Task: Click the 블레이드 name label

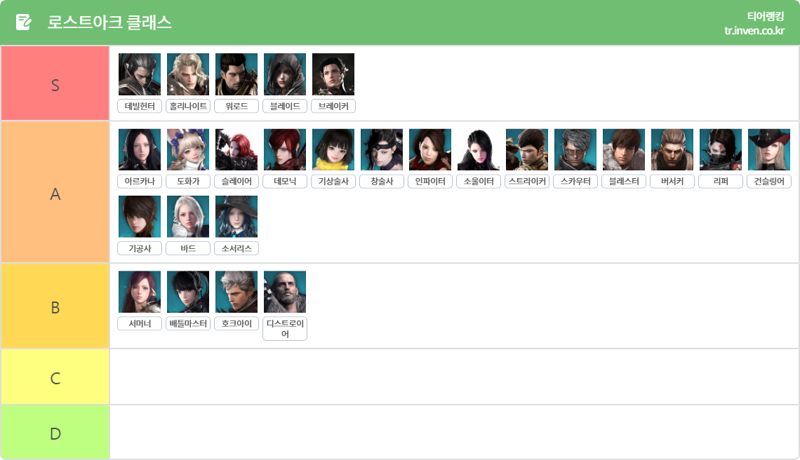Action: (x=285, y=106)
